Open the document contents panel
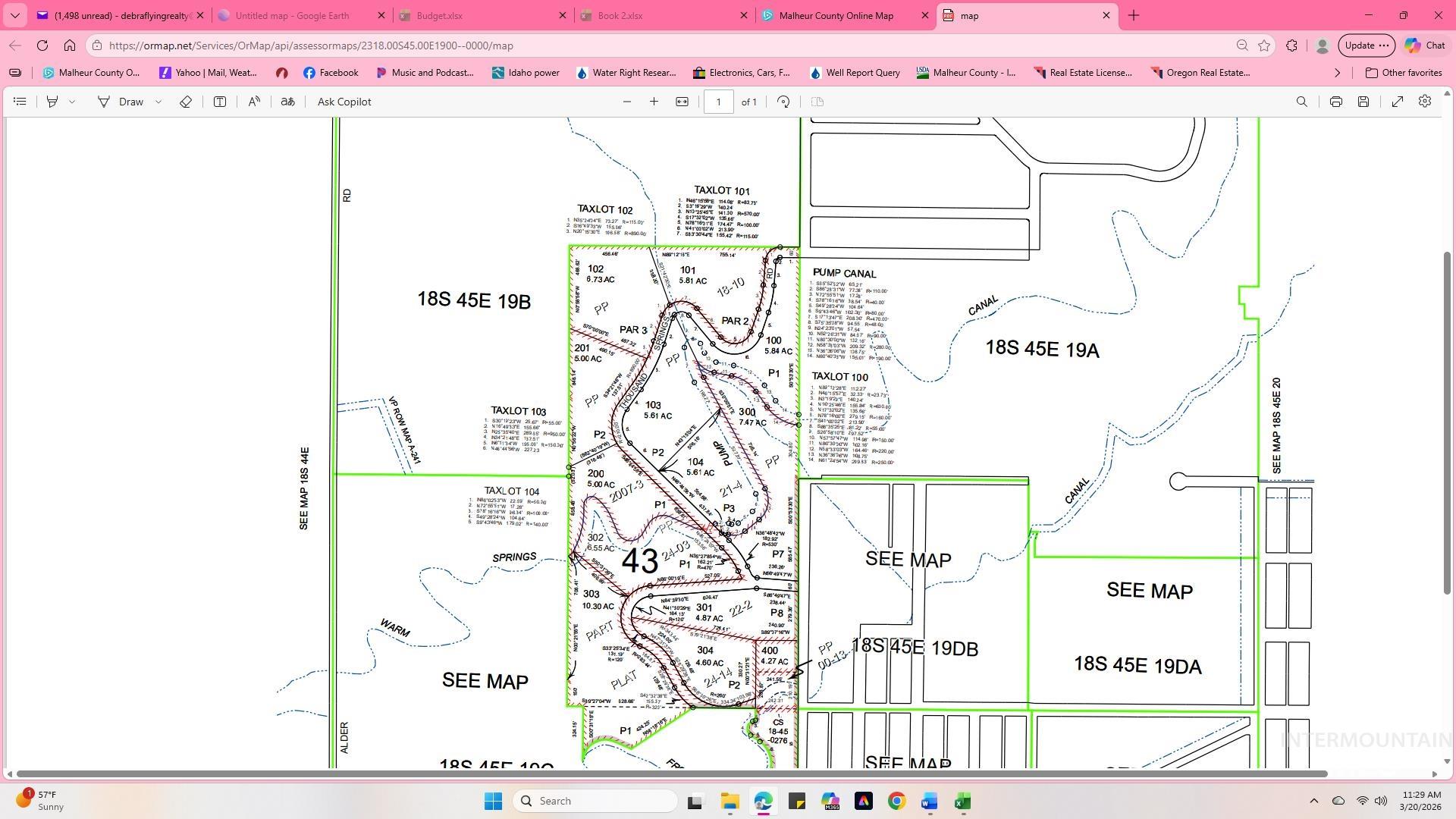 point(20,101)
